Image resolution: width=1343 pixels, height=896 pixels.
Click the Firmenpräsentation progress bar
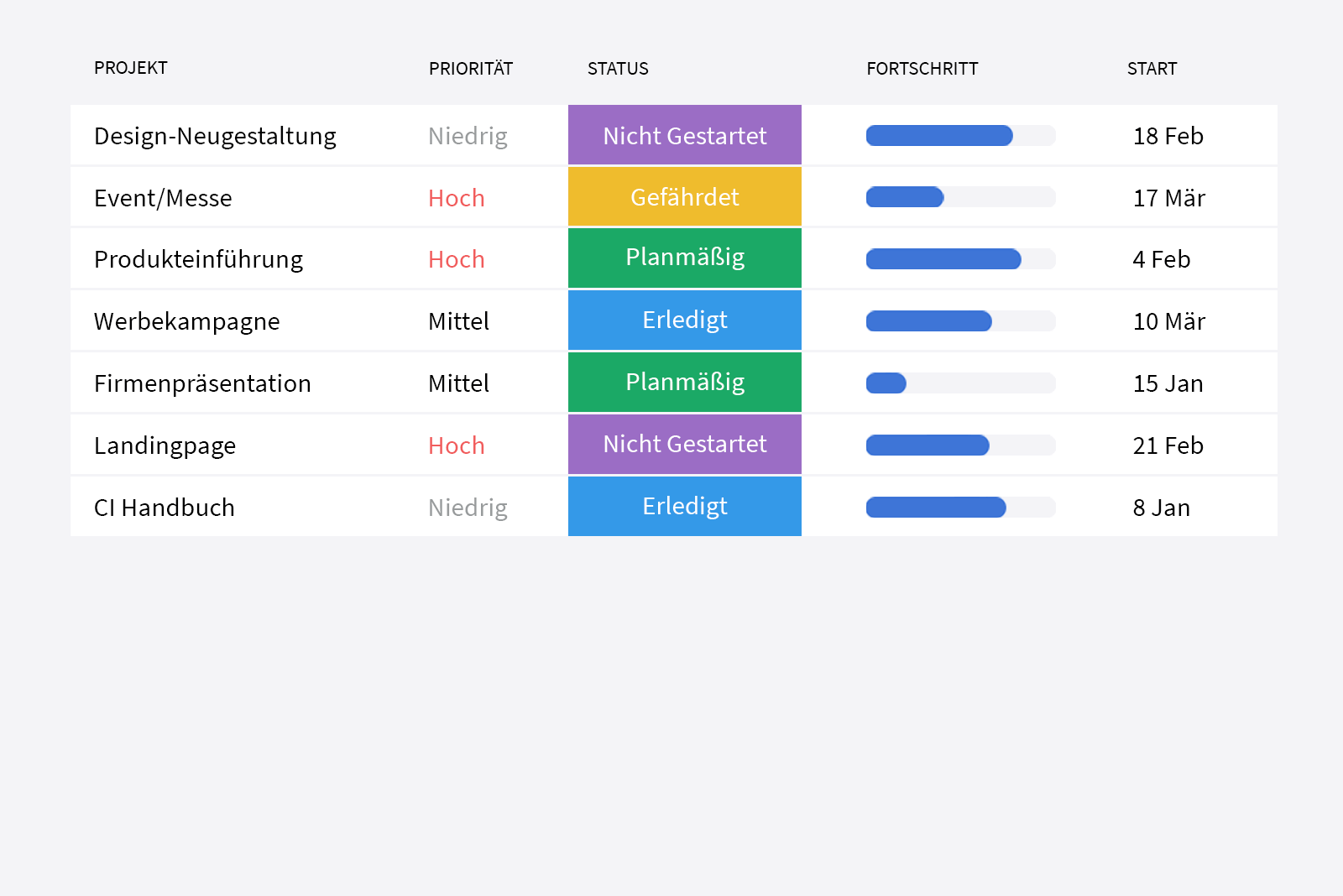coord(960,383)
